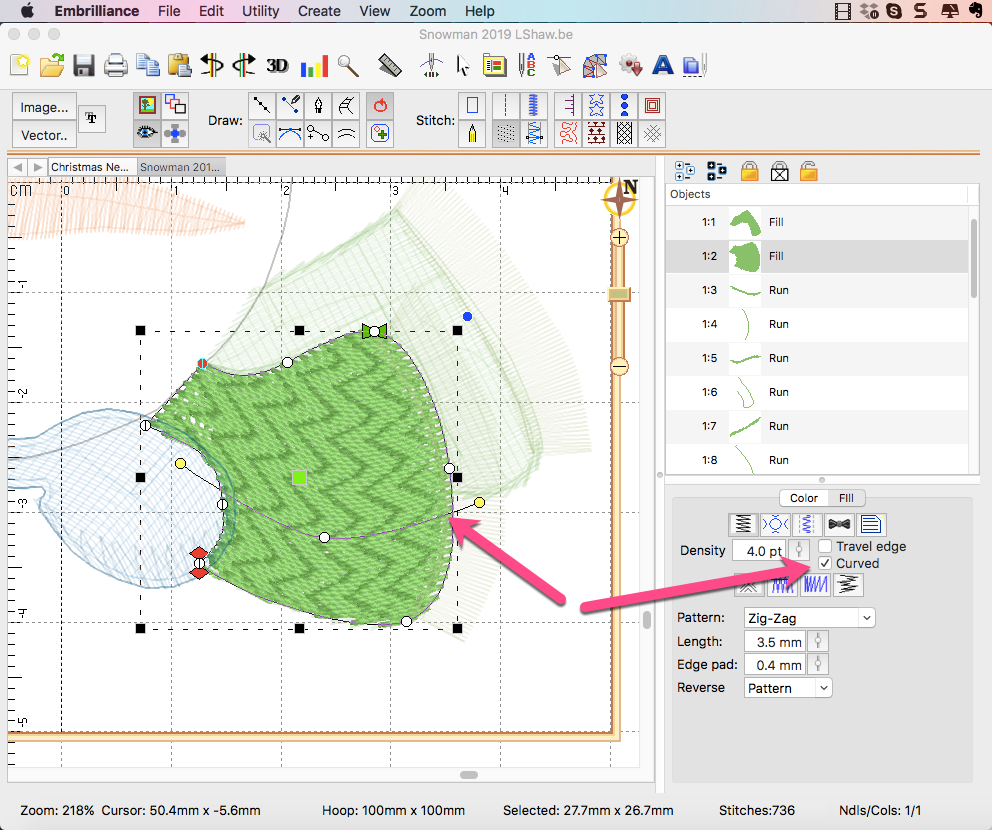This screenshot has width=992, height=830.
Task: Uncheck the Curved checkbox
Action: click(x=825, y=563)
